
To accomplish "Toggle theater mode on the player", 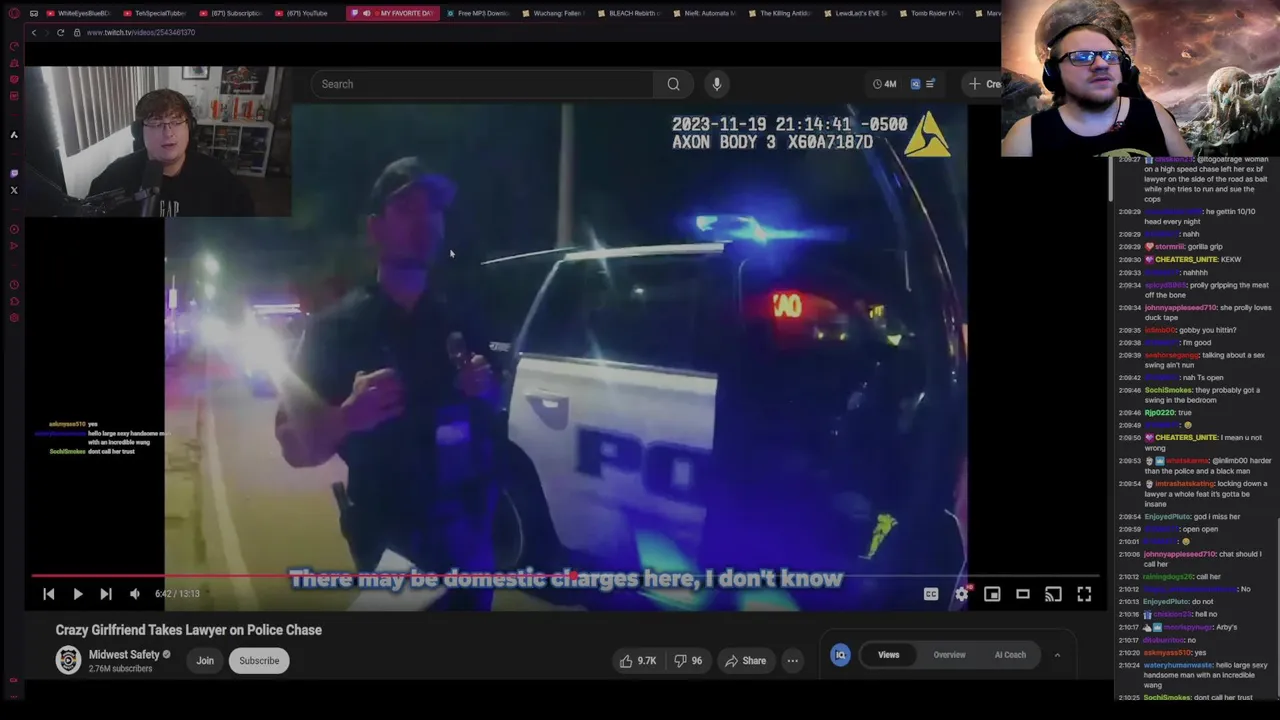I will pyautogui.click(x=1023, y=594).
